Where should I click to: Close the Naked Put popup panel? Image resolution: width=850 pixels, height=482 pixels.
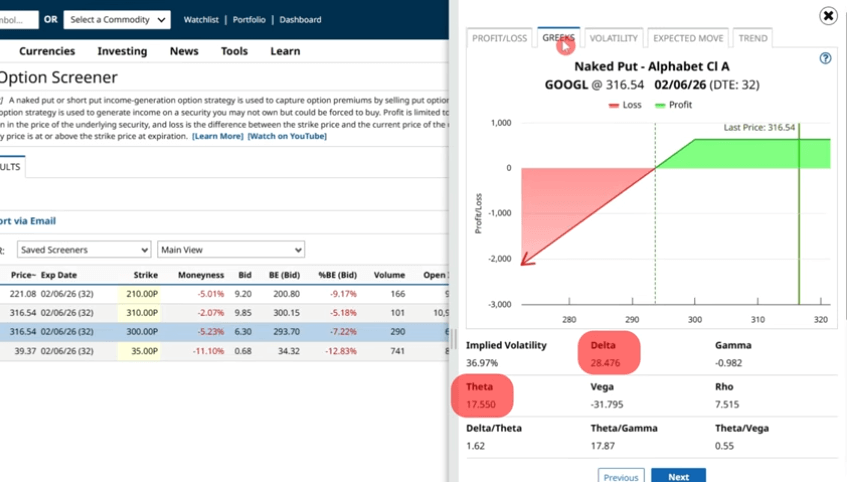coord(828,16)
